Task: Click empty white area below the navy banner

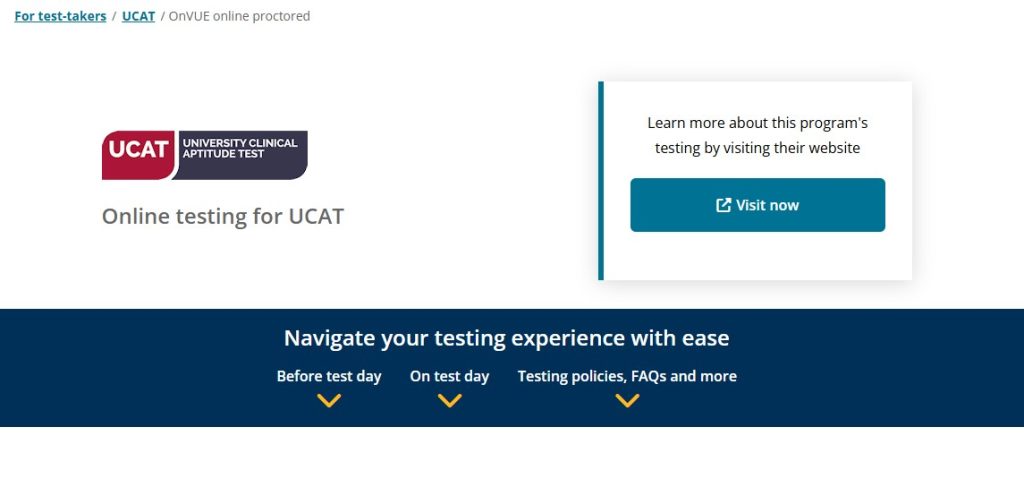Action: (512, 458)
